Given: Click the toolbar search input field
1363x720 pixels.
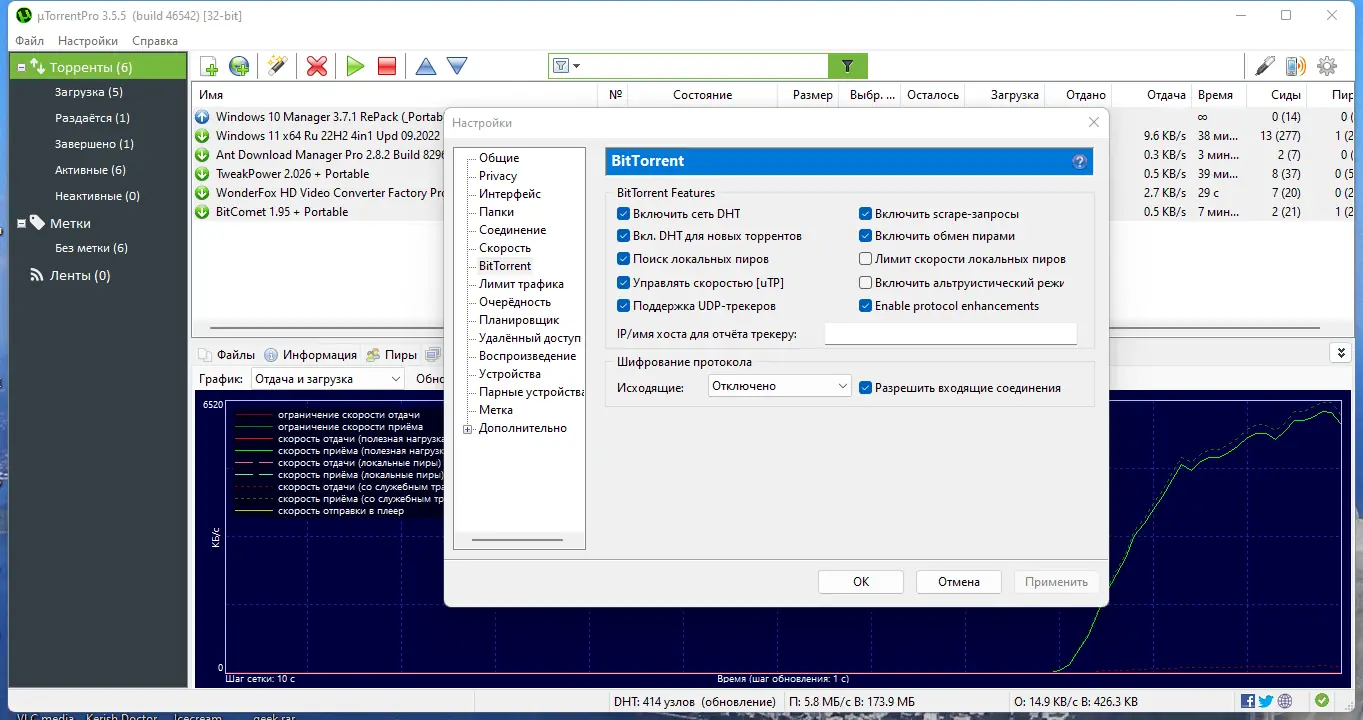Looking at the screenshot, I should point(705,66).
